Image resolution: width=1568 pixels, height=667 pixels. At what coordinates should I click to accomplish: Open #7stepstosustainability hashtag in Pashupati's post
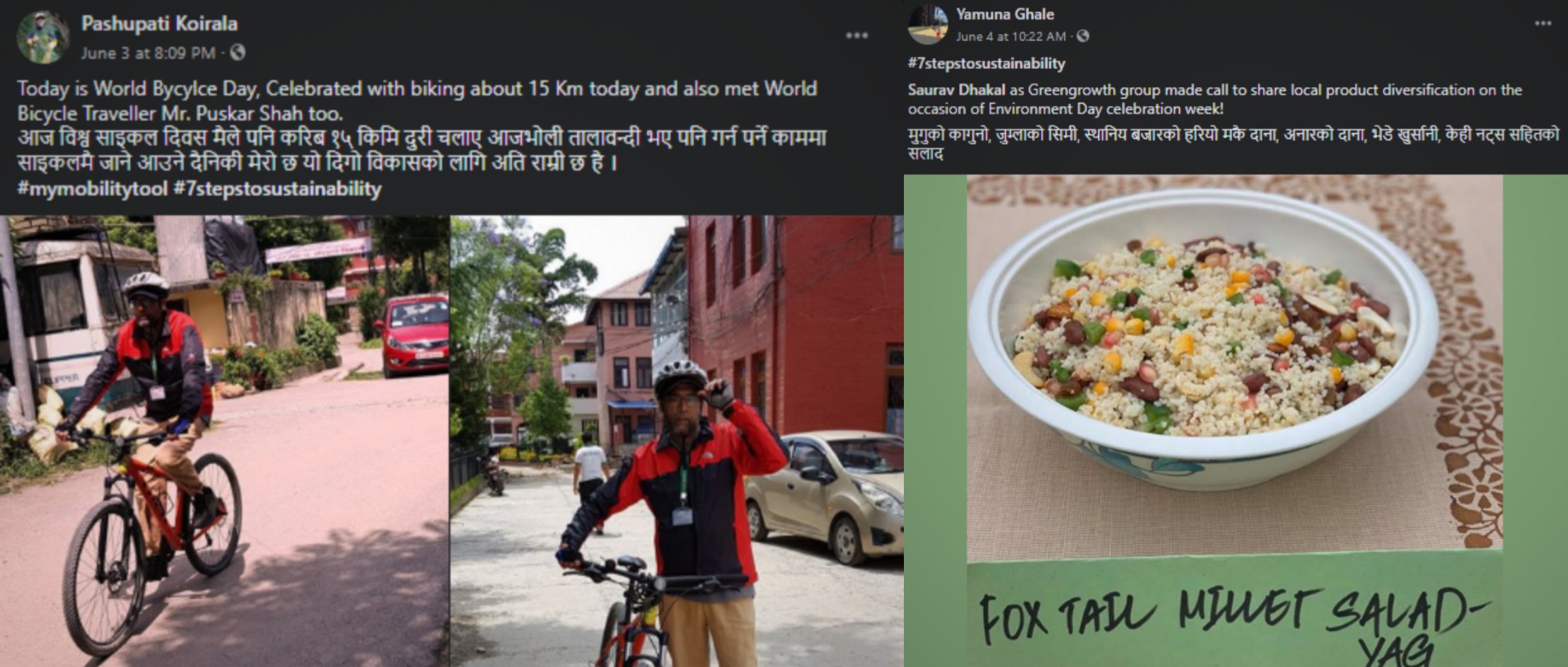click(277, 189)
